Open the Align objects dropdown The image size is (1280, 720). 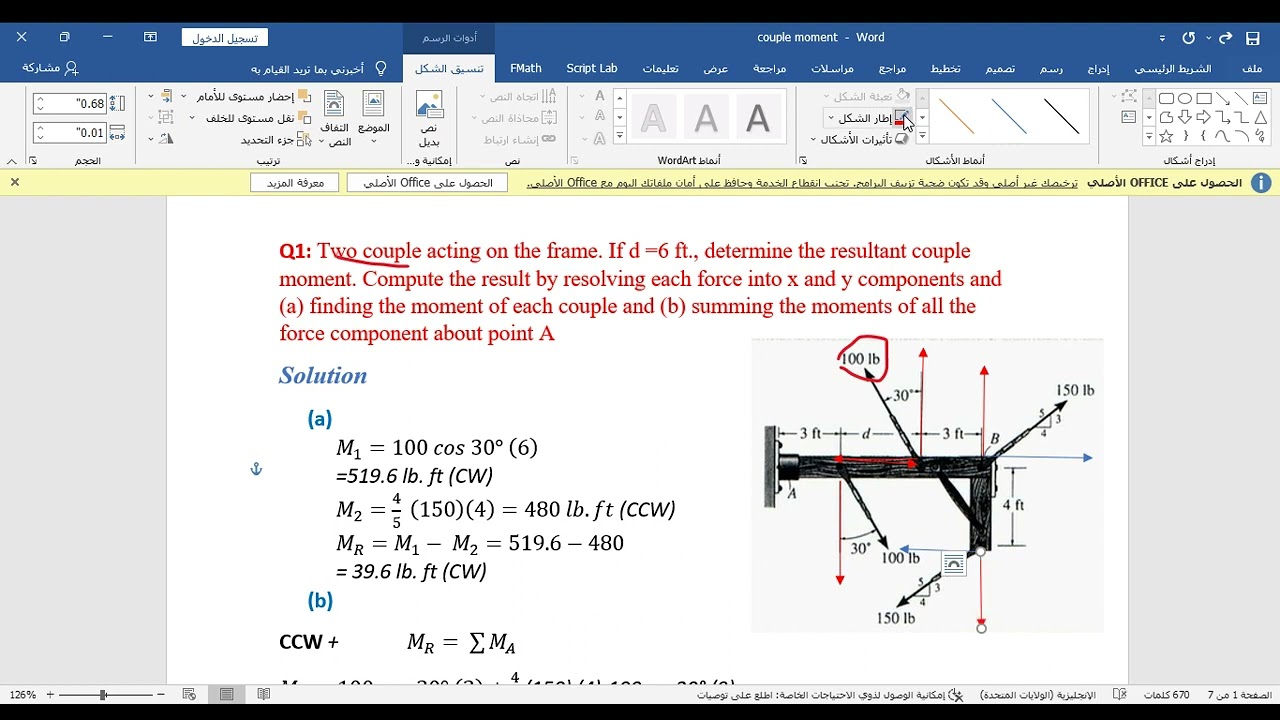point(160,96)
